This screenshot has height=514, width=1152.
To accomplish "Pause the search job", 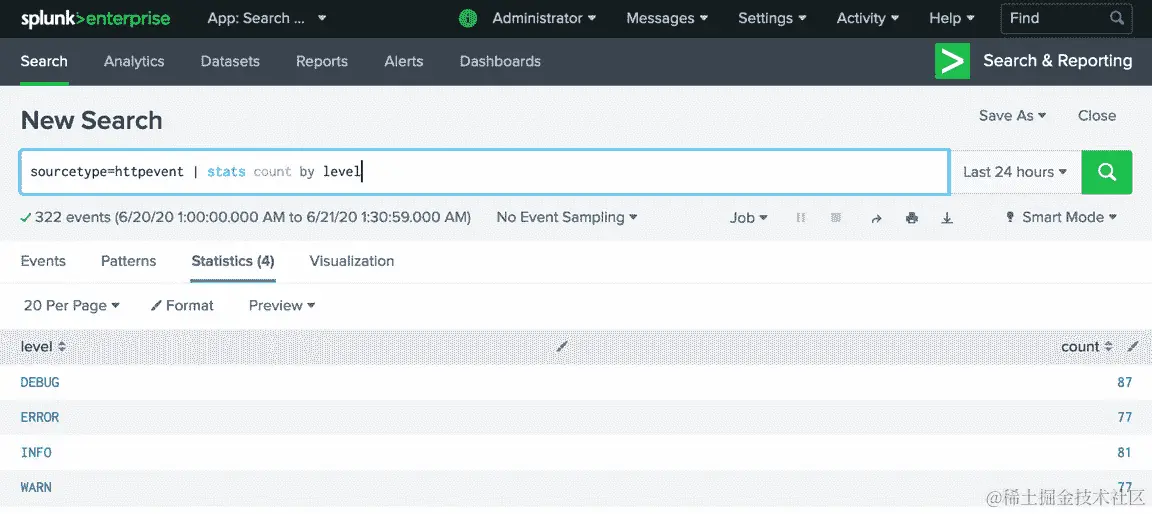I will 801,217.
